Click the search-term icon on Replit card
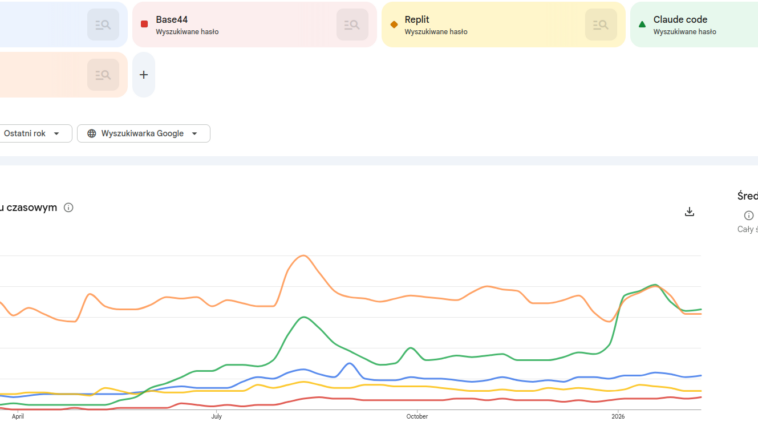 point(601,24)
